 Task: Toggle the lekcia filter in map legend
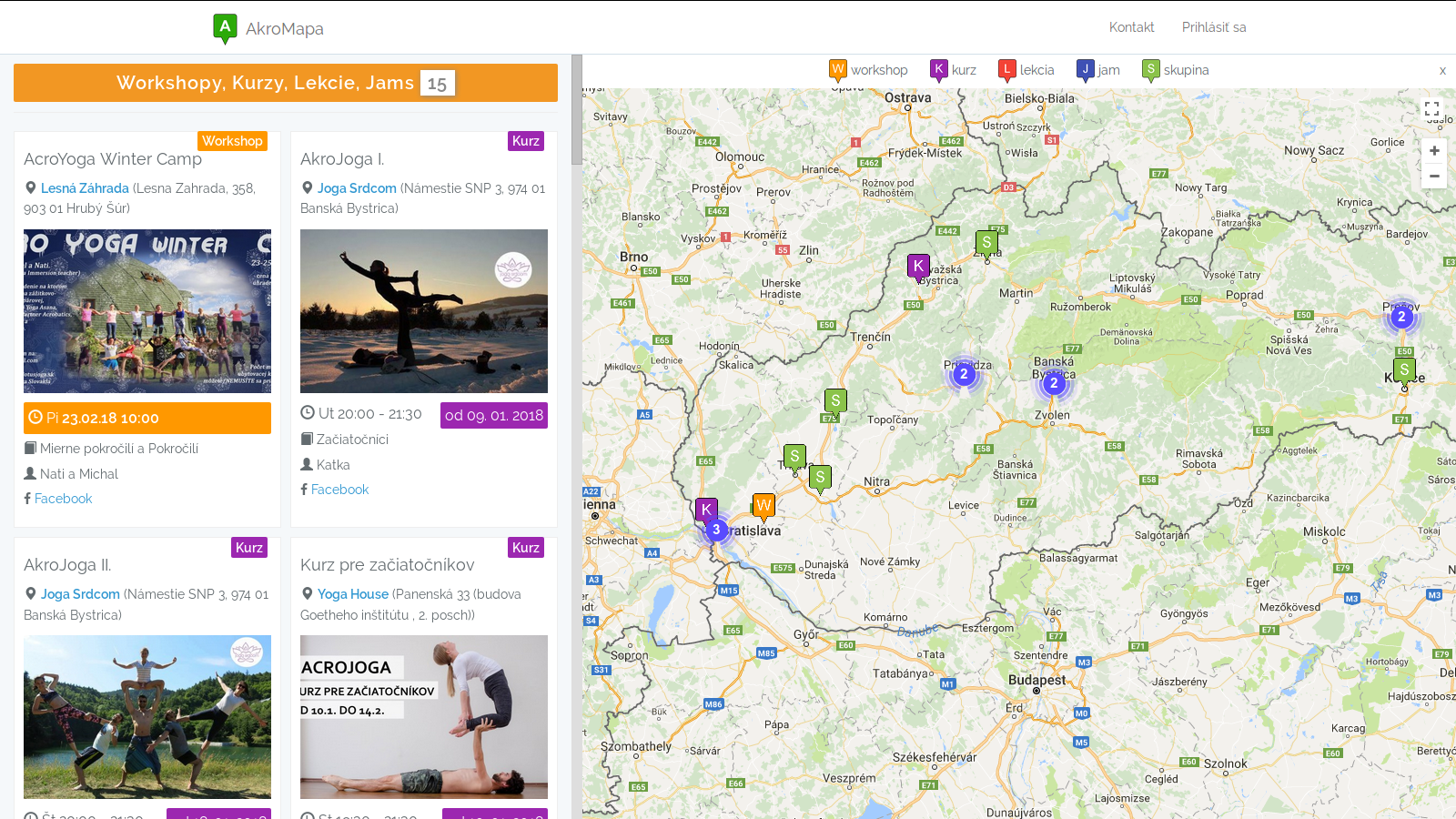[x=1026, y=70]
